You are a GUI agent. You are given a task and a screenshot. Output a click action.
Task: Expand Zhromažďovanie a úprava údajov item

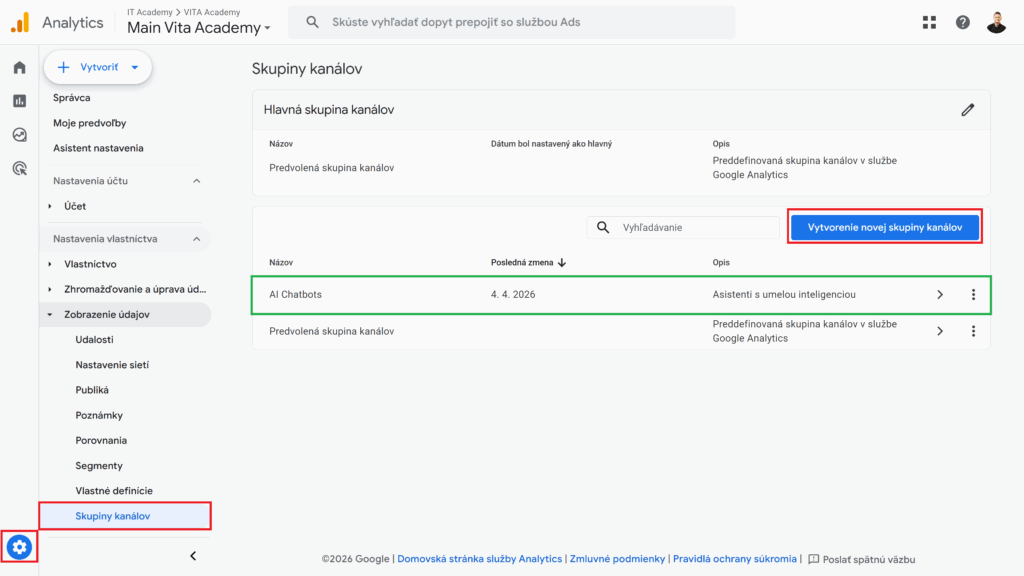[50, 289]
